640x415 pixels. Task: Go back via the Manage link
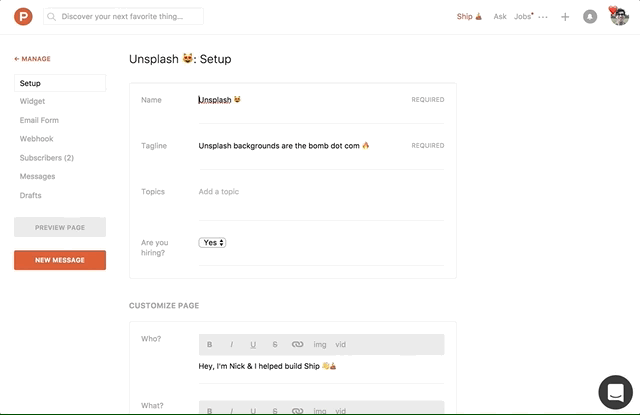click(32, 59)
